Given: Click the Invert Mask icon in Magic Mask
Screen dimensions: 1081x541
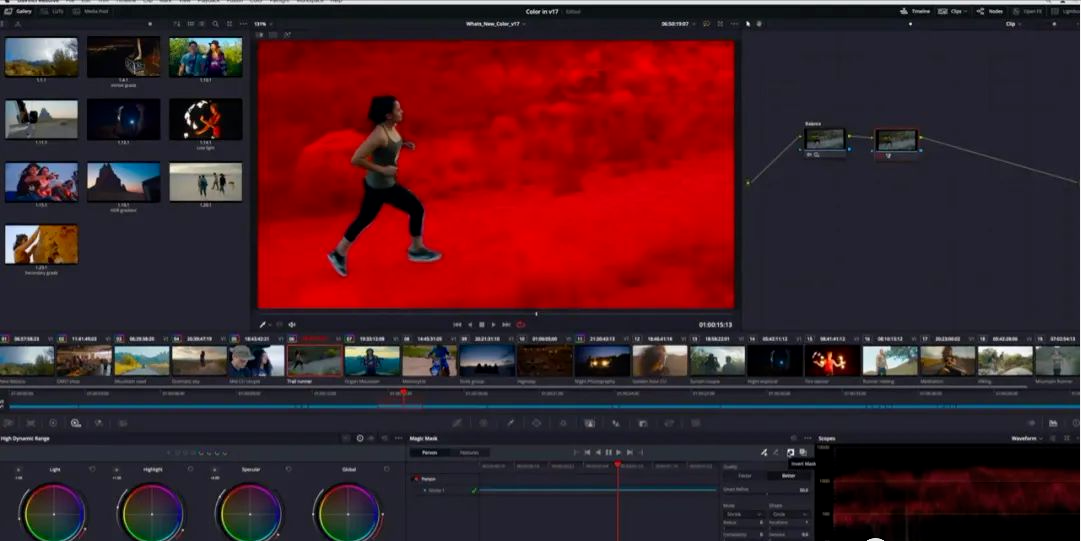Looking at the screenshot, I should 790,453.
